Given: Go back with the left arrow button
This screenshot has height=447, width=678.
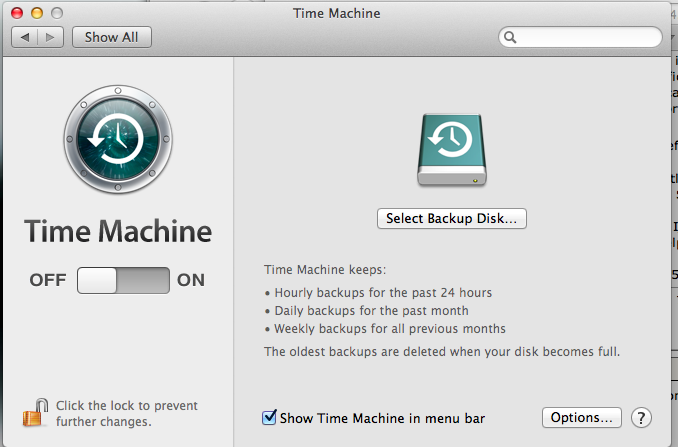Looking at the screenshot, I should point(25,37).
